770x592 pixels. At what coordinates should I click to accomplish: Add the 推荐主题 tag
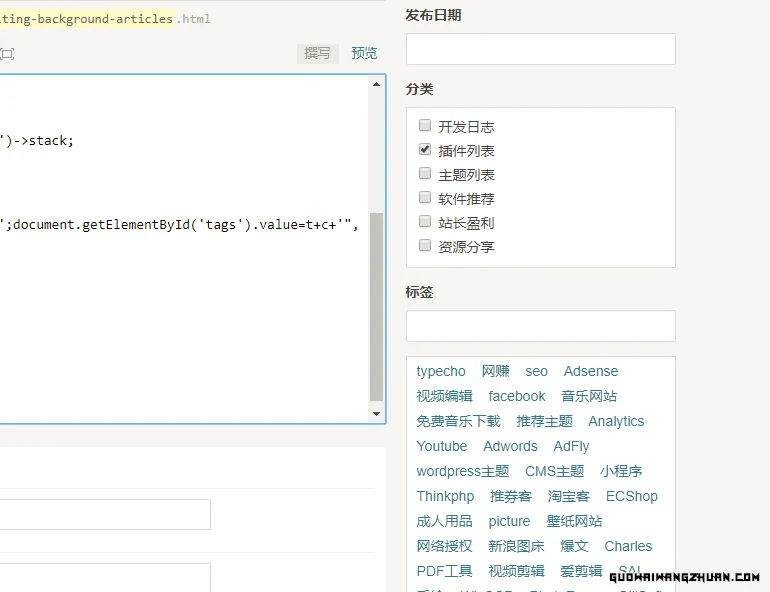click(x=545, y=421)
